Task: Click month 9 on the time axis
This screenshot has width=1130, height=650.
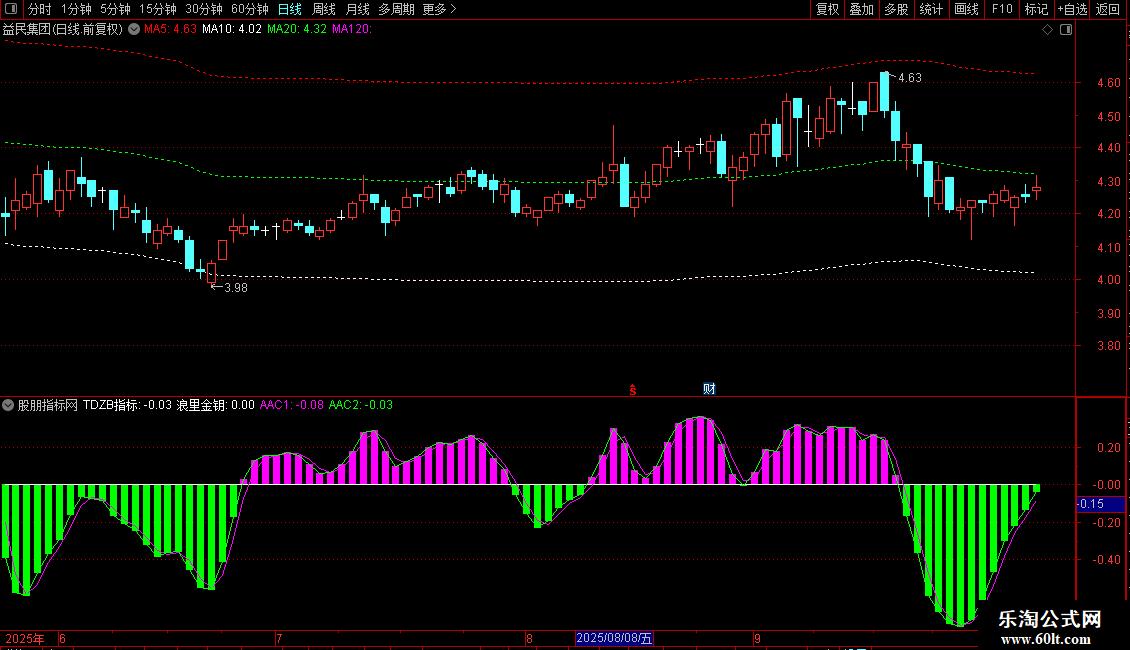Action: (x=757, y=638)
